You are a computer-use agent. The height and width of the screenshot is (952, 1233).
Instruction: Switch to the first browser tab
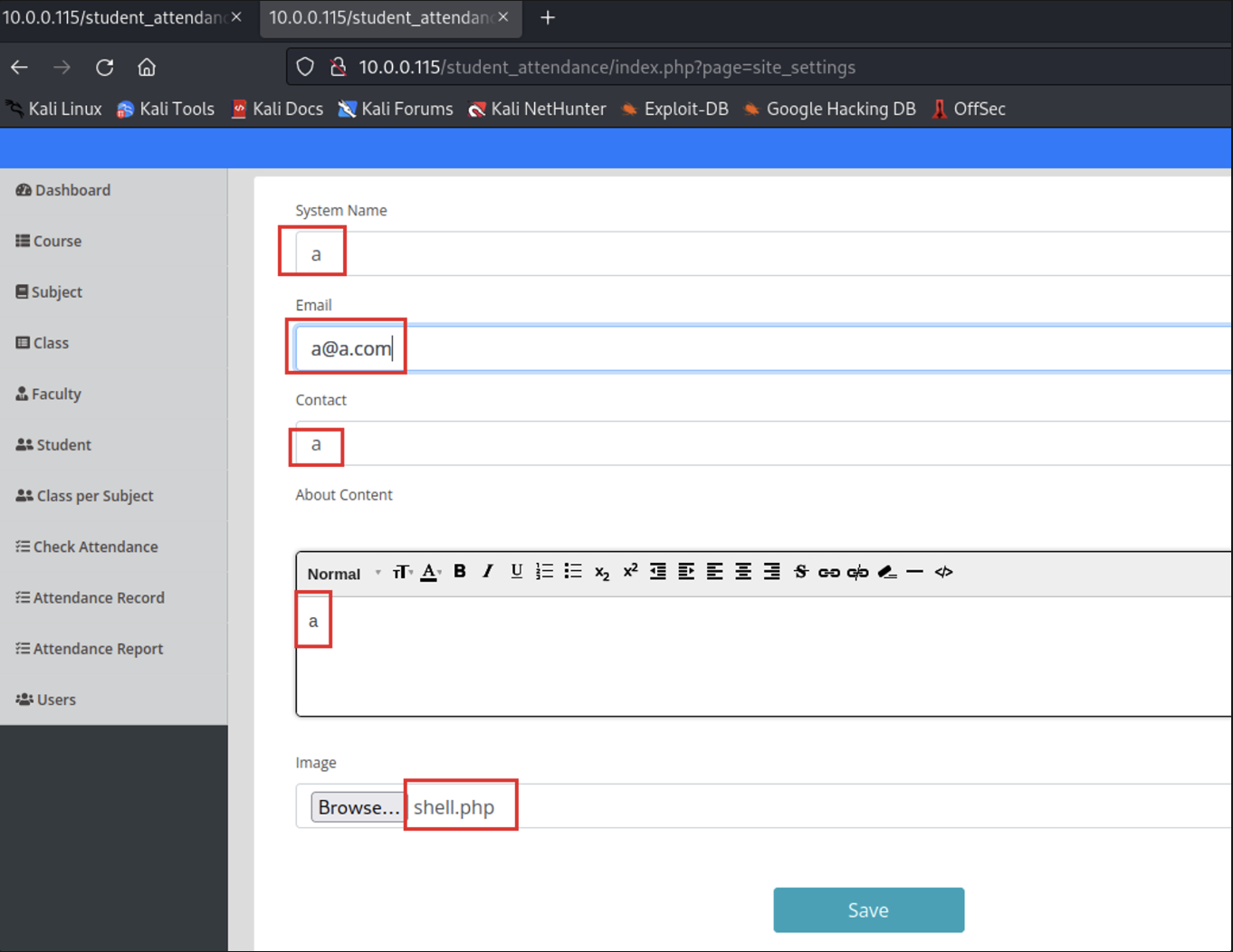coord(114,18)
